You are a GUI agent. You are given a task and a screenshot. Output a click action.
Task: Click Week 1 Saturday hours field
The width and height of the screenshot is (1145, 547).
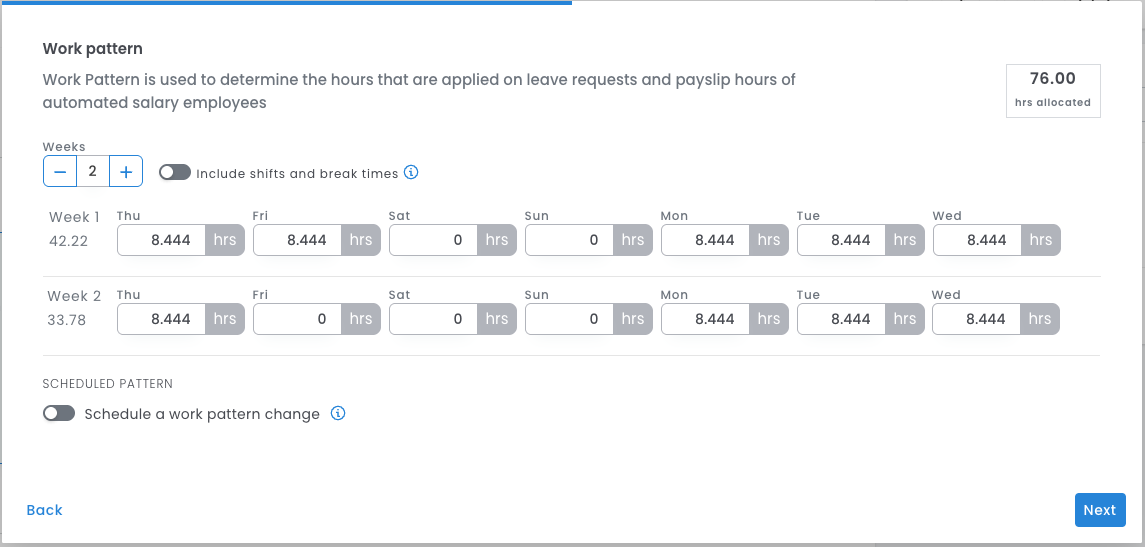(x=434, y=240)
